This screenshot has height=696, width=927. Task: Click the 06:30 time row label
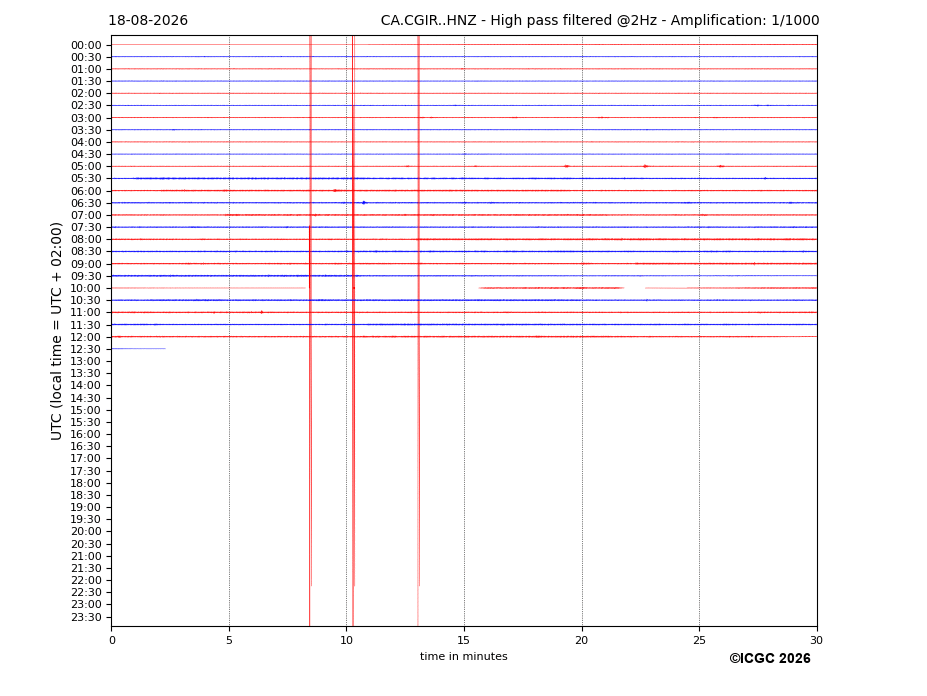[86, 203]
